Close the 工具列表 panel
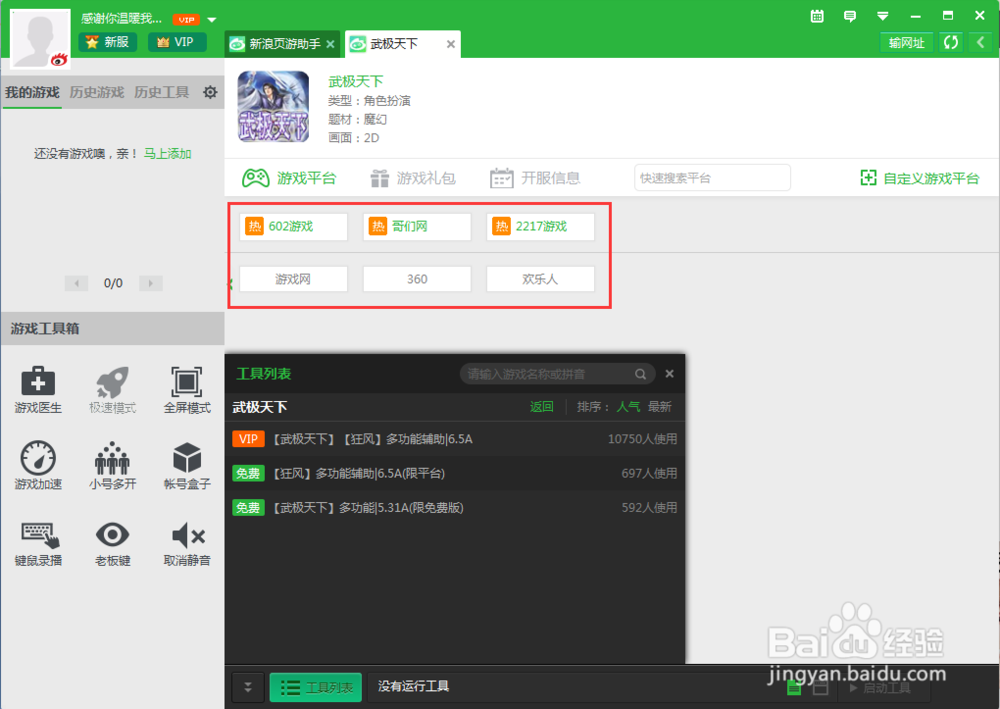1000x709 pixels. 670,374
